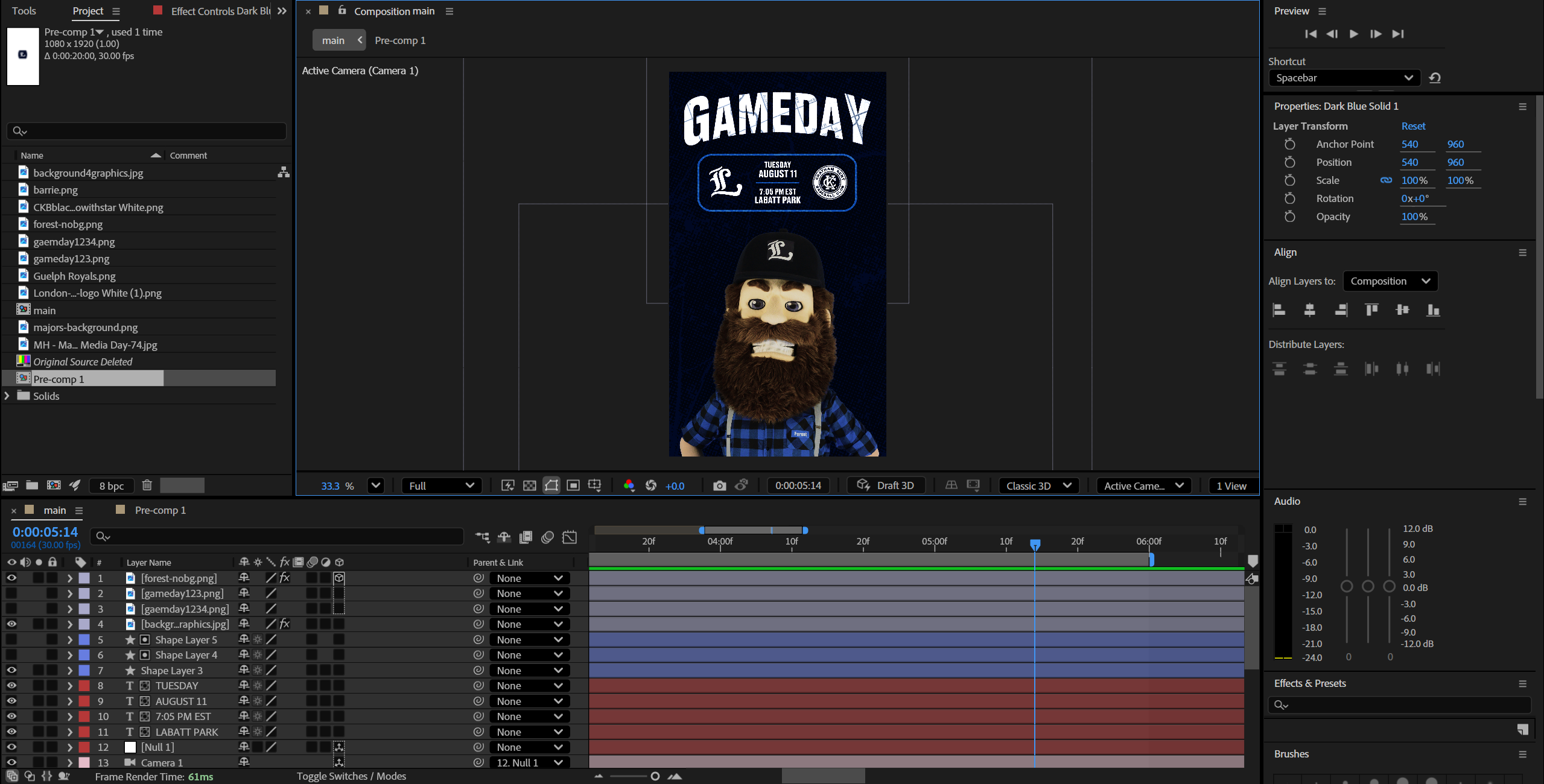Switch to Pre-comp 1 timeline tab

pyautogui.click(x=160, y=510)
